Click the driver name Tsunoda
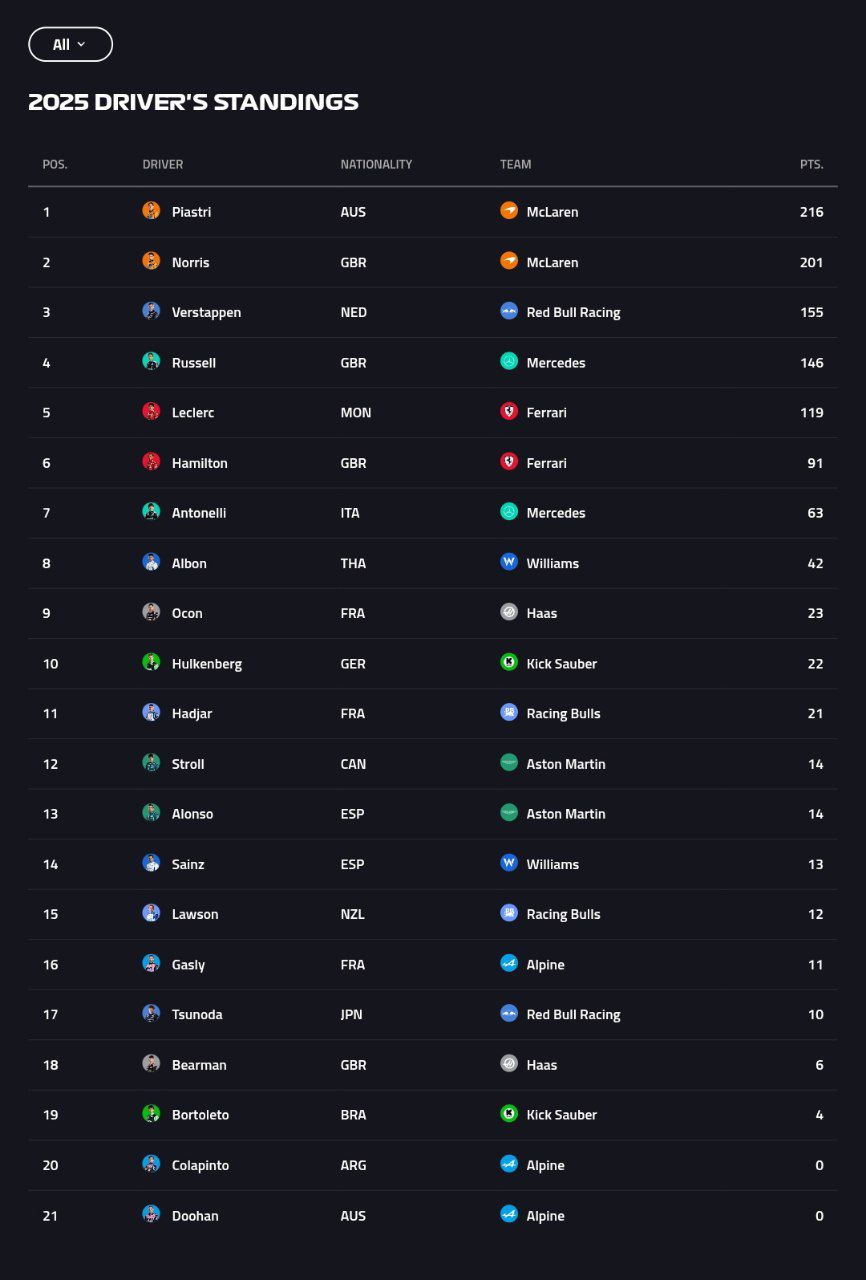The height and width of the screenshot is (1280, 866). coord(198,1014)
